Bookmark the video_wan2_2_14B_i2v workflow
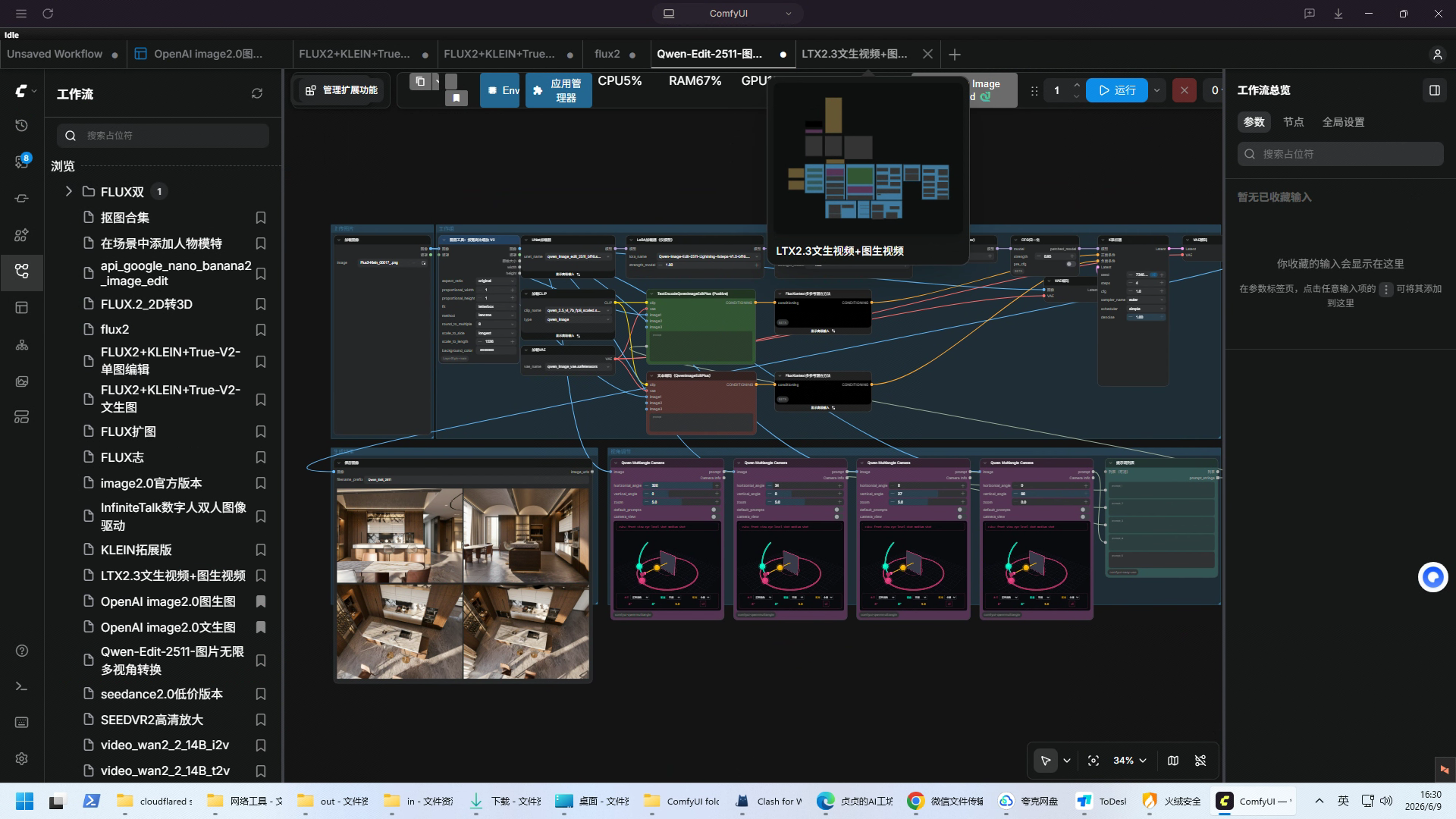The image size is (1456, 819). coord(261,745)
